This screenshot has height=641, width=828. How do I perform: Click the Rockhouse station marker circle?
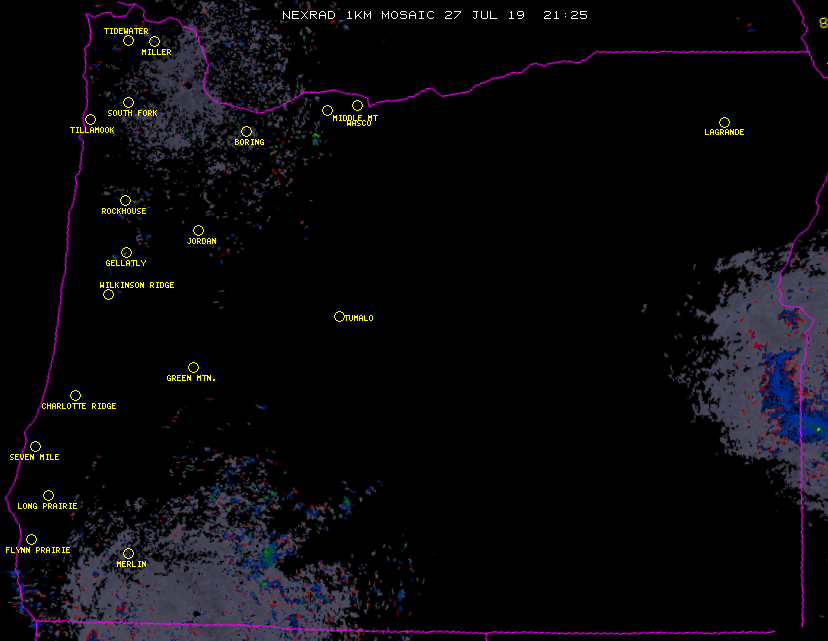(x=125, y=201)
